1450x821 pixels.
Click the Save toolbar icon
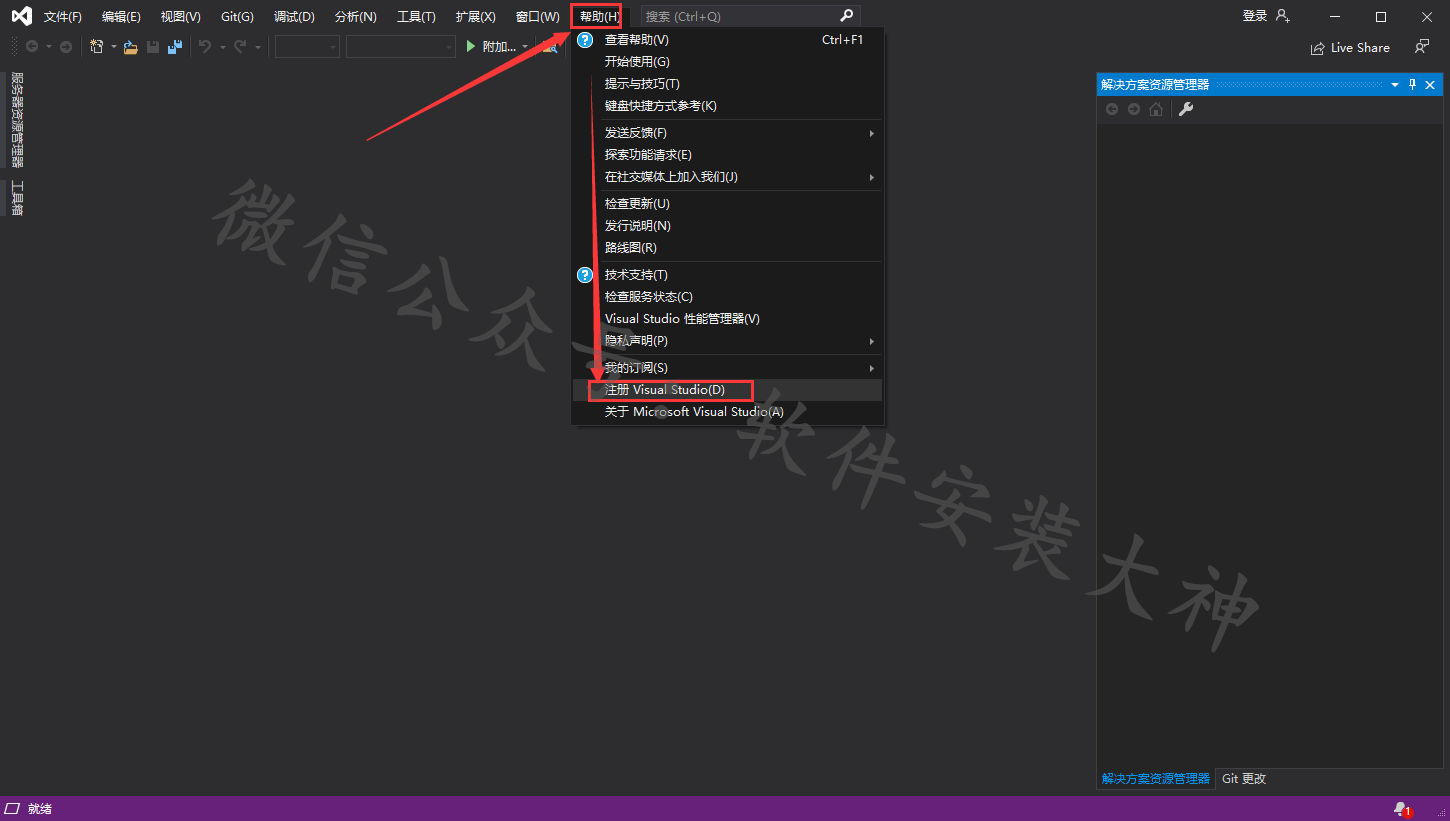(153, 47)
